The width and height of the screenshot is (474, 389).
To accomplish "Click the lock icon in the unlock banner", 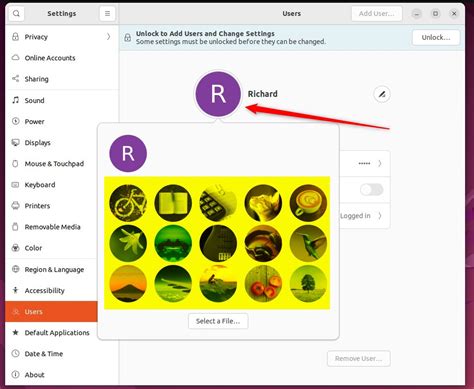I will (x=128, y=37).
